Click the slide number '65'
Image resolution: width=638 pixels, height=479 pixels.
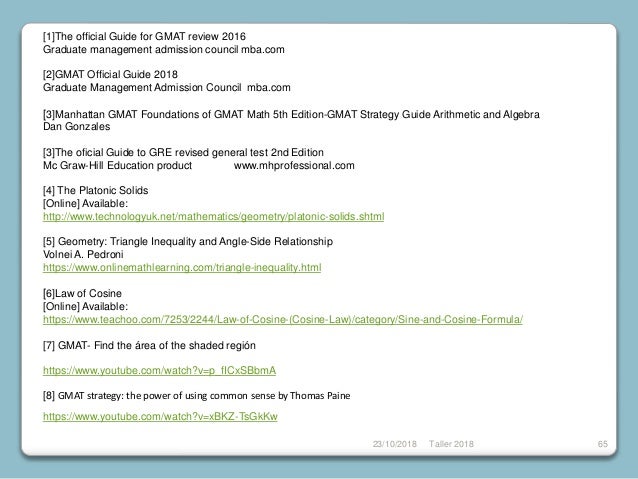click(603, 444)
